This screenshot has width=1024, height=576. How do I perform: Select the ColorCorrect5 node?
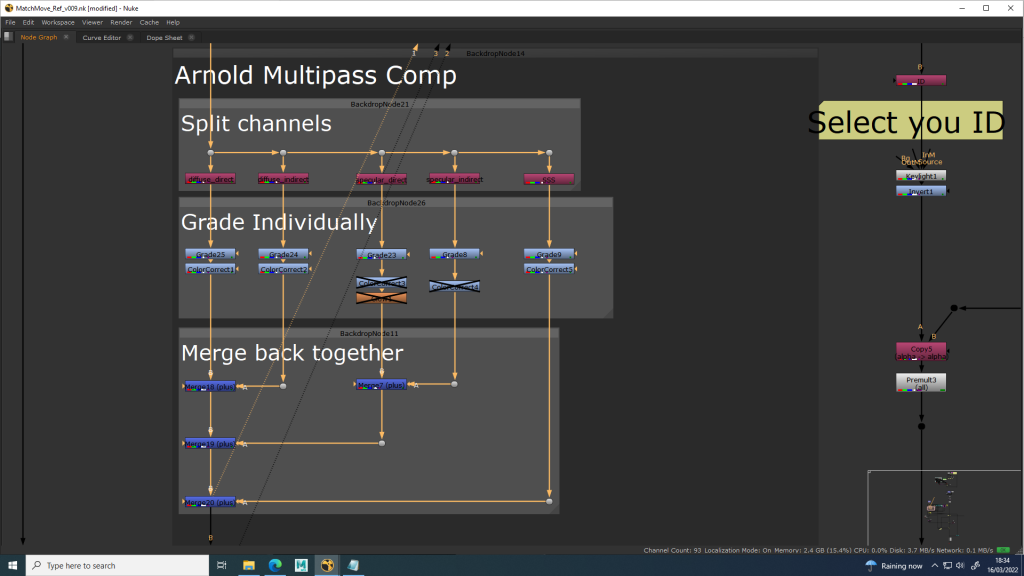click(549, 269)
